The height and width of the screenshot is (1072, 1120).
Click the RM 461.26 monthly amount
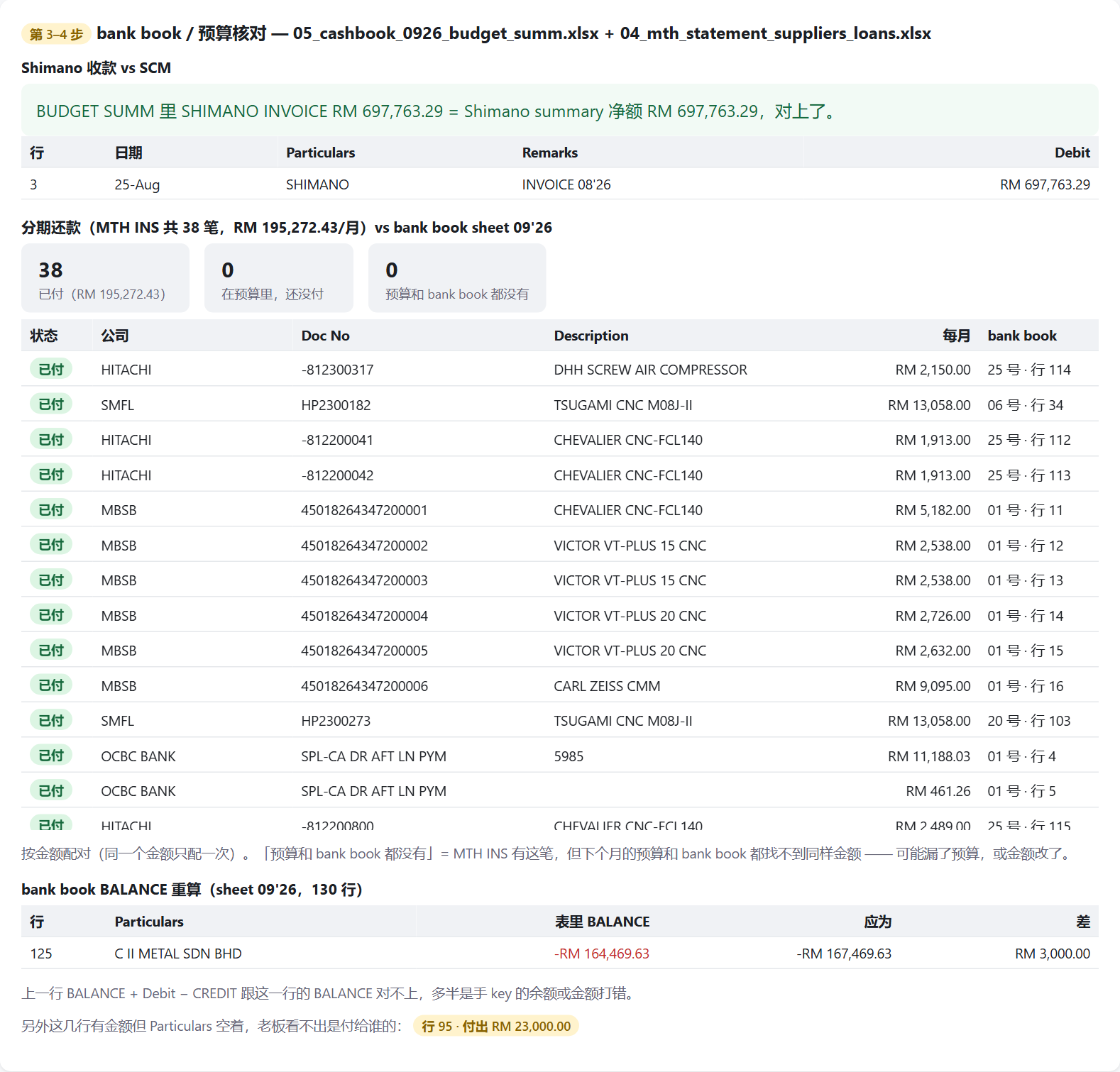(938, 791)
